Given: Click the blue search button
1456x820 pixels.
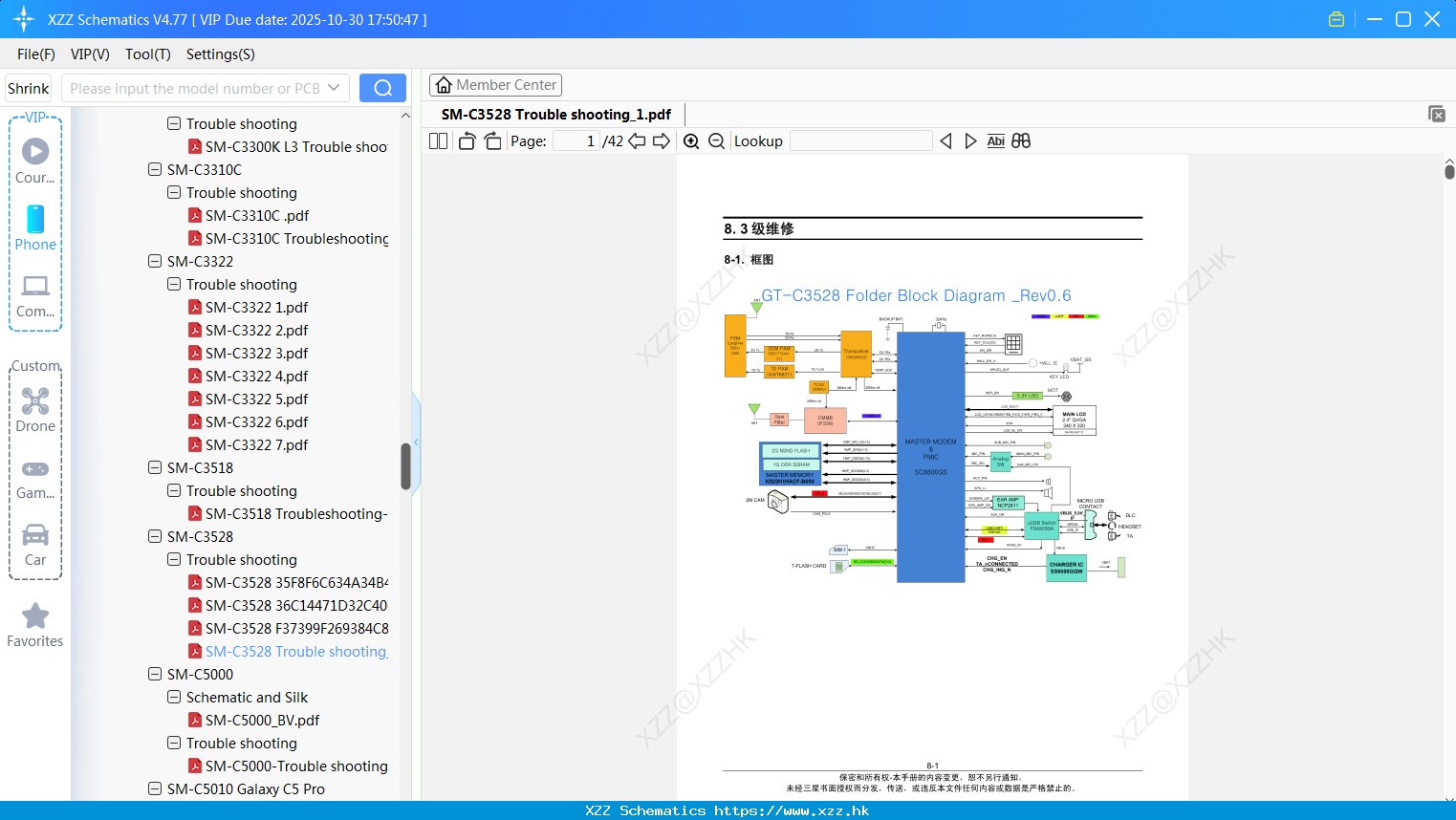Looking at the screenshot, I should tap(382, 88).
